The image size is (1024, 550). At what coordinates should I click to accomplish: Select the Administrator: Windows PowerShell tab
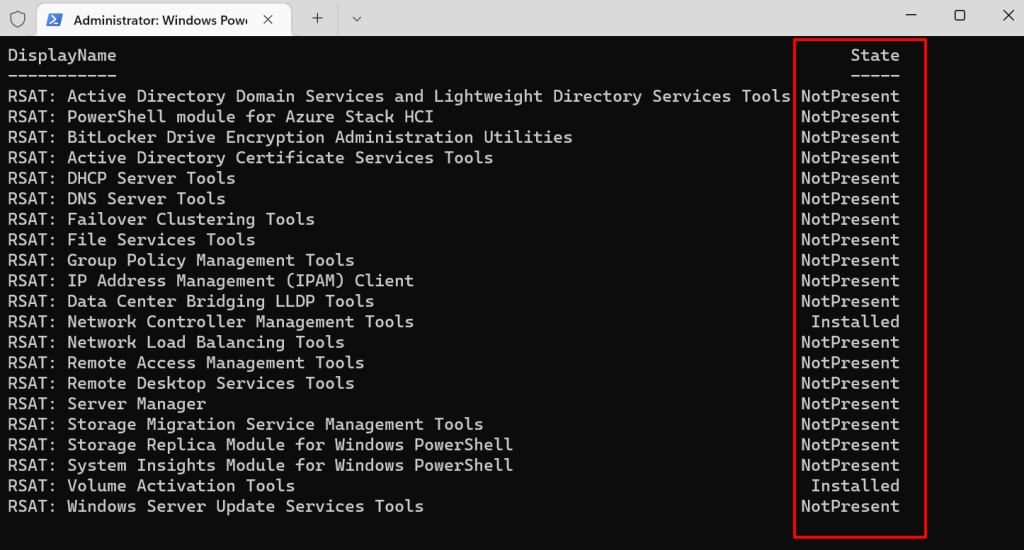tap(160, 19)
